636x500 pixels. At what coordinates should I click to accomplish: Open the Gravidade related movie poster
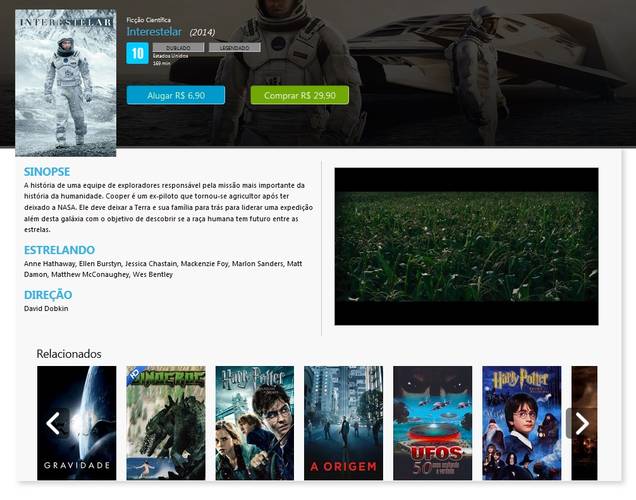(77, 423)
